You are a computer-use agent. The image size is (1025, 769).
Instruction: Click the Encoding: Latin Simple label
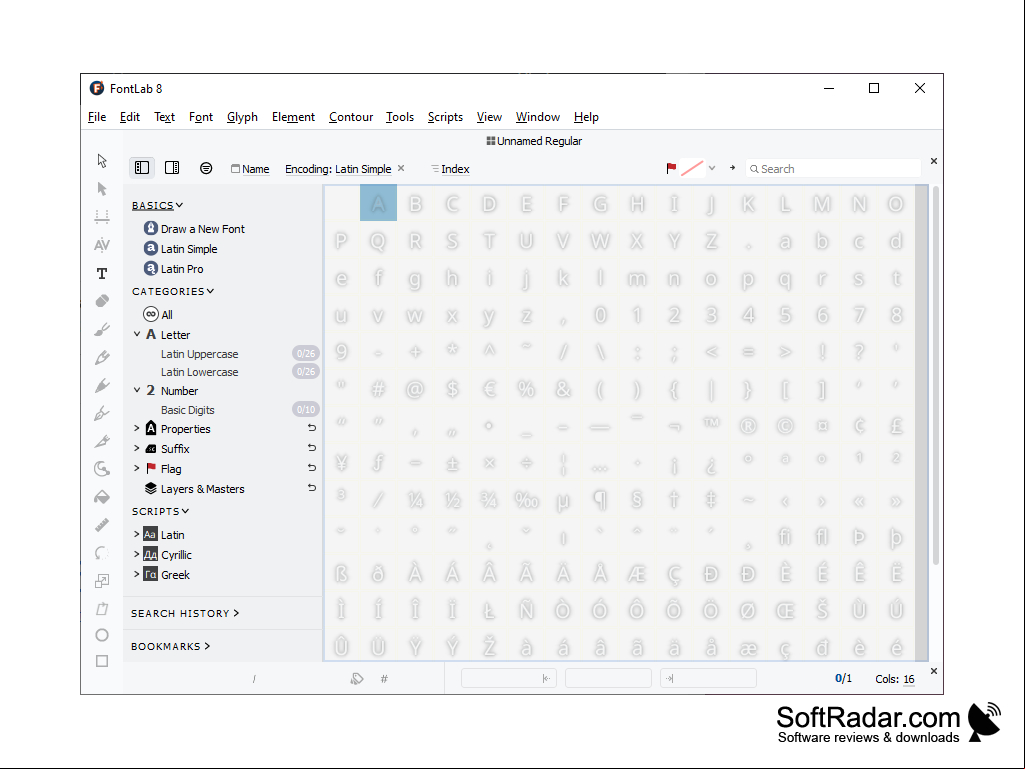[x=338, y=169]
